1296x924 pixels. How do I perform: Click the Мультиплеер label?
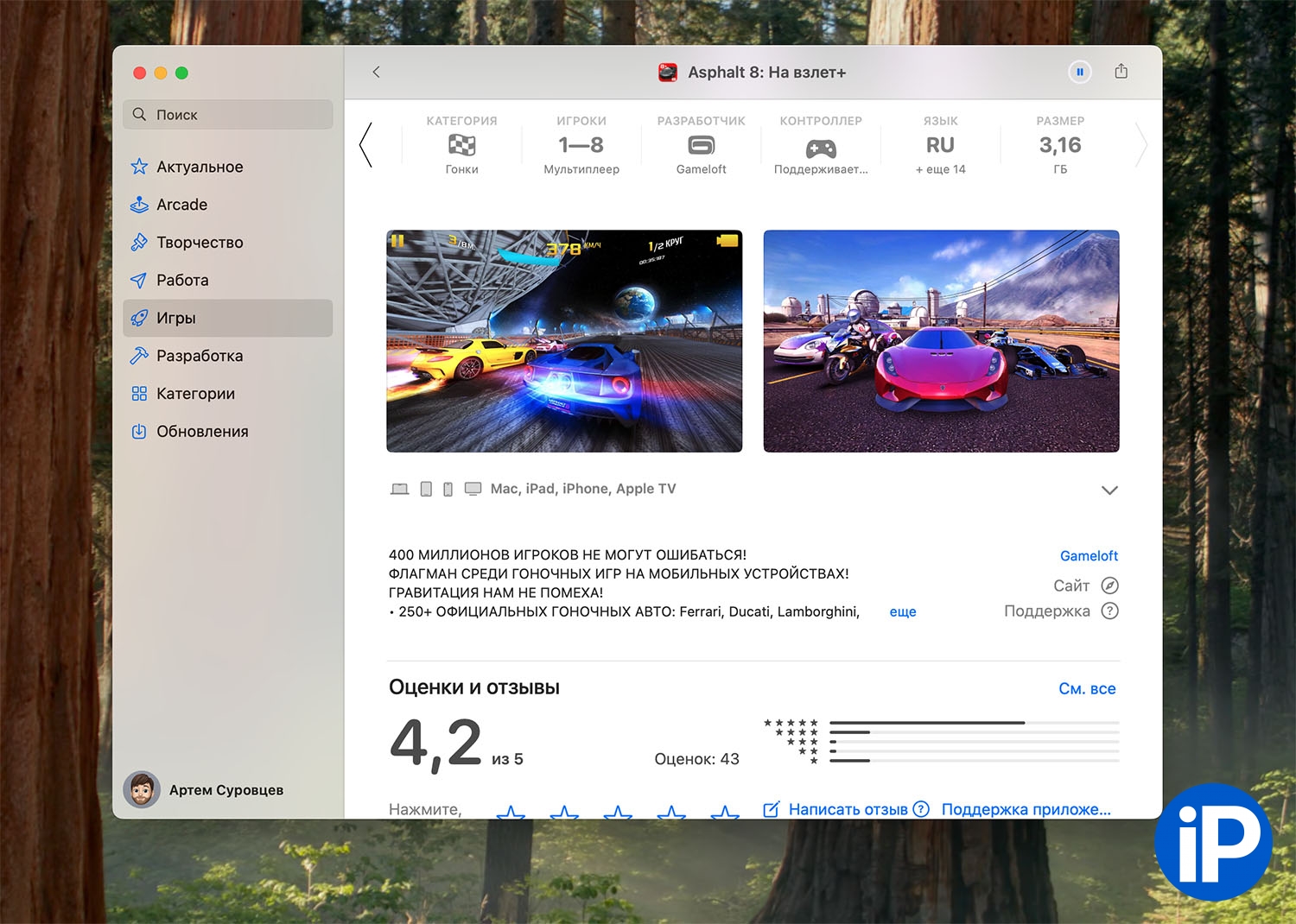click(581, 169)
